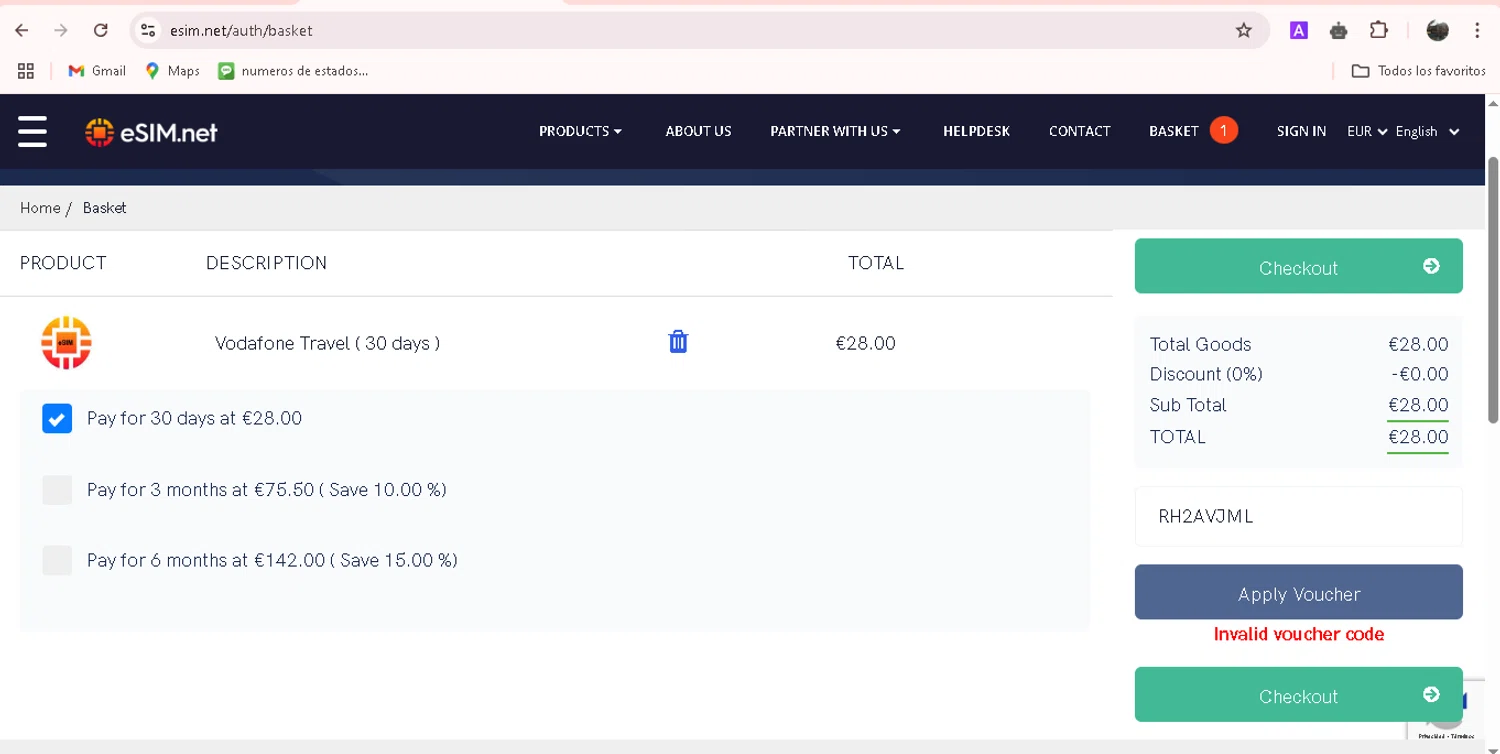
Task: Open numeros de estados bookmark
Action: [x=293, y=71]
